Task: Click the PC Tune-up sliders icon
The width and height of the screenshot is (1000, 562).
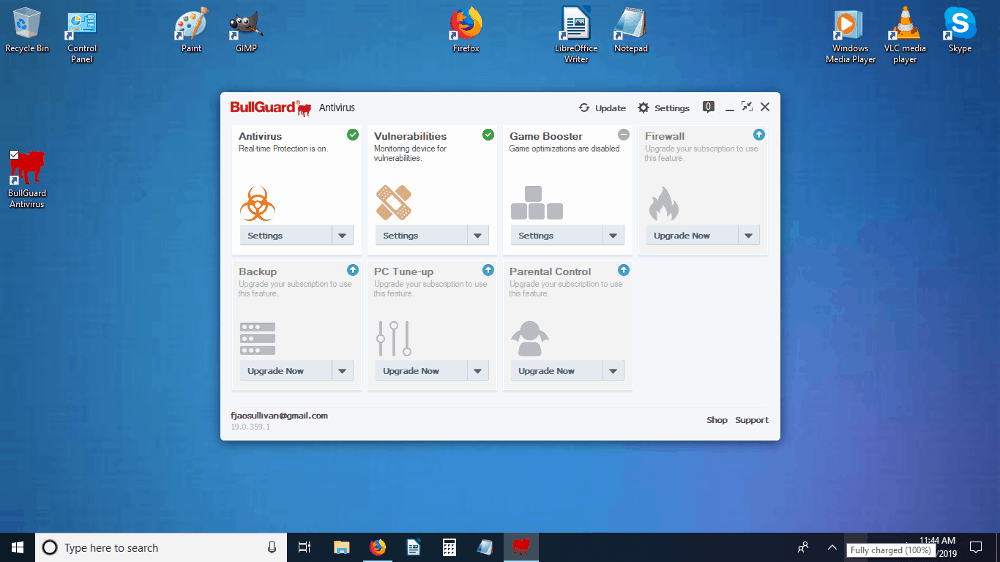Action: click(x=393, y=338)
